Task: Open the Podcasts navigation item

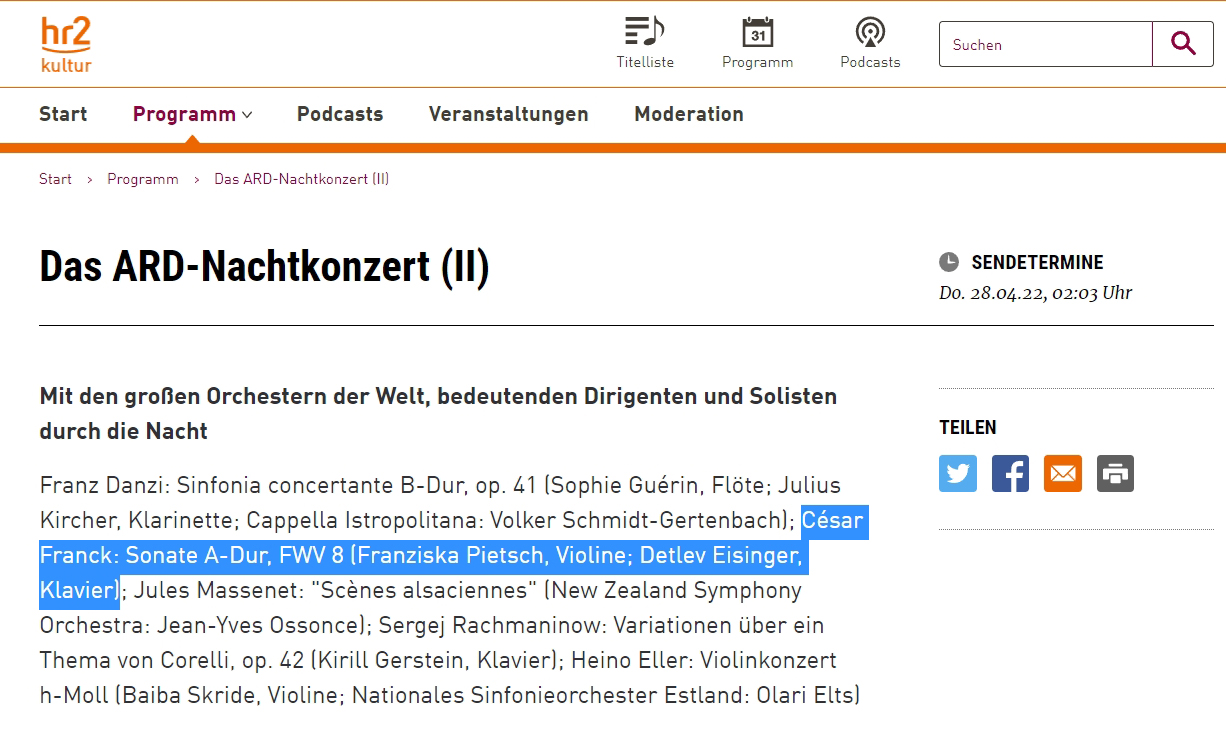Action: [x=340, y=114]
